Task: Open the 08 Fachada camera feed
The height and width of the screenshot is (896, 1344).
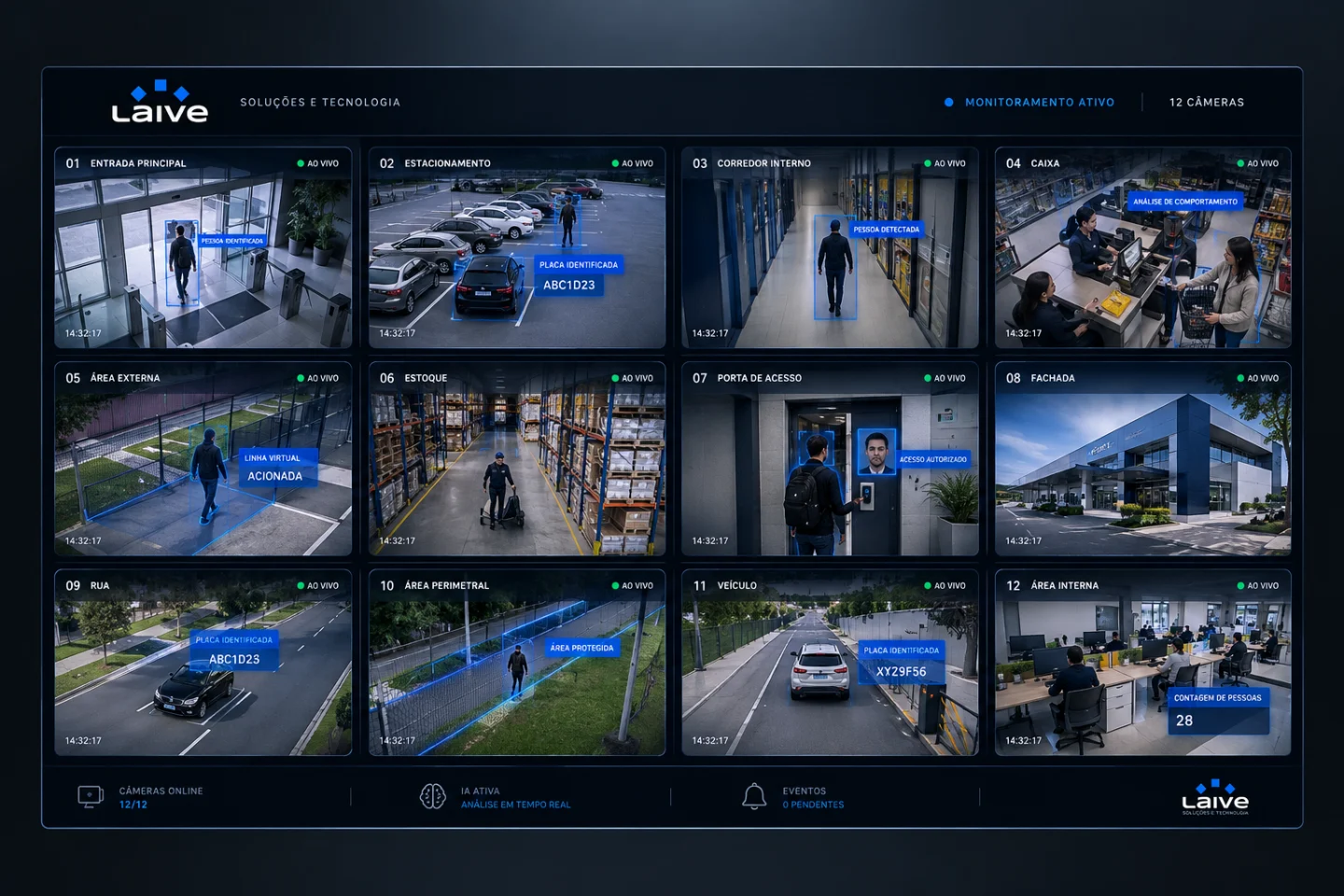Action: [1143, 459]
